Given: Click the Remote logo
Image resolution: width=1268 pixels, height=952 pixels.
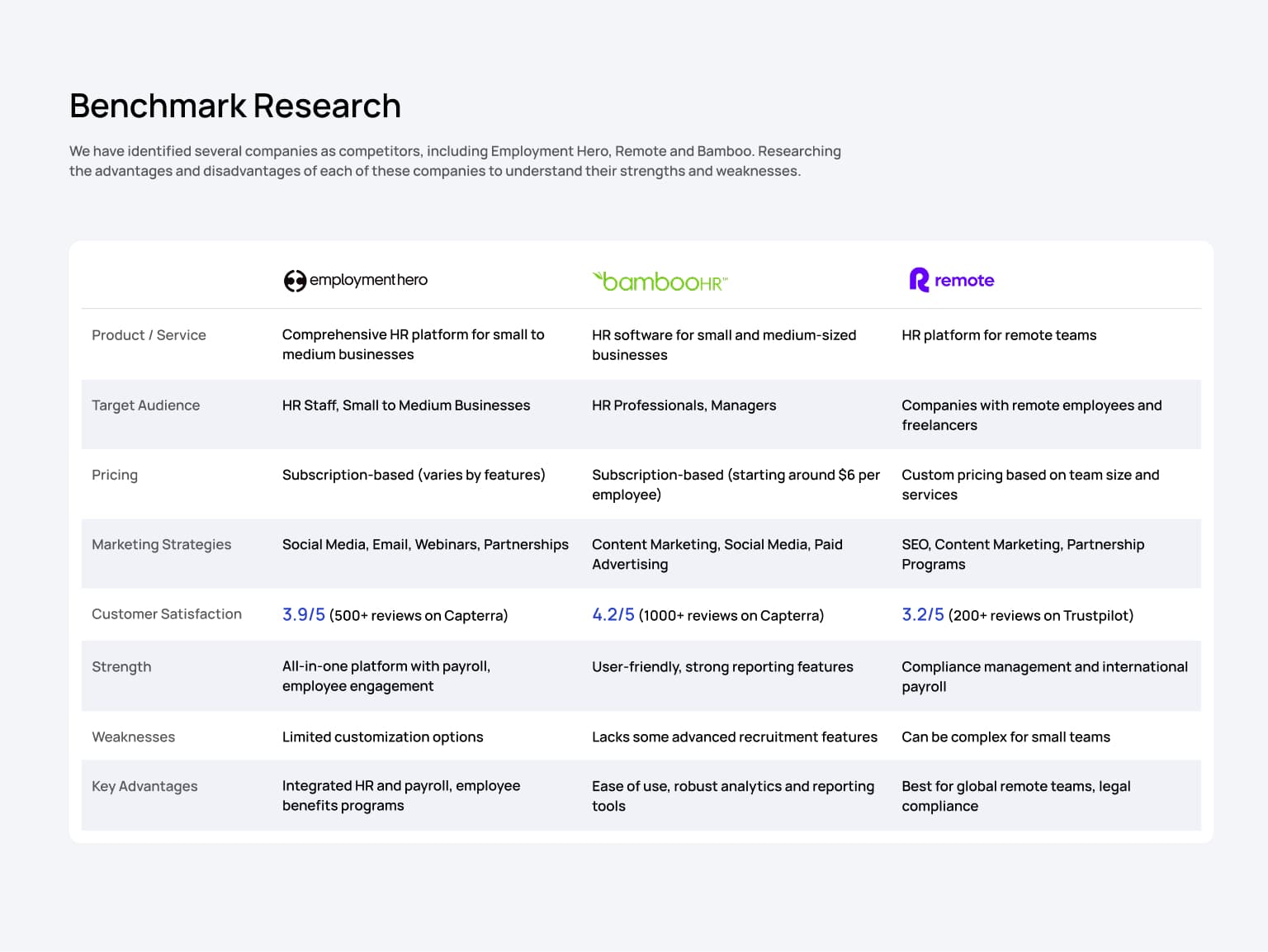Looking at the screenshot, I should point(951,280).
